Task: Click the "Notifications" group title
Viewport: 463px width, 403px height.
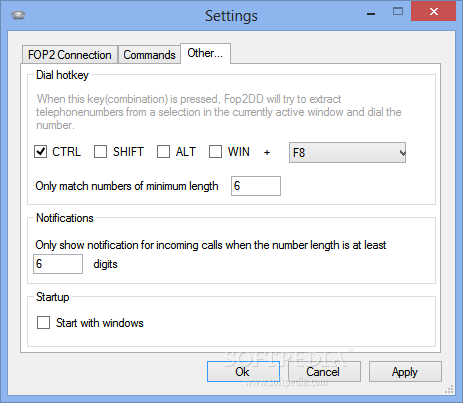Action: pyautogui.click(x=65, y=218)
